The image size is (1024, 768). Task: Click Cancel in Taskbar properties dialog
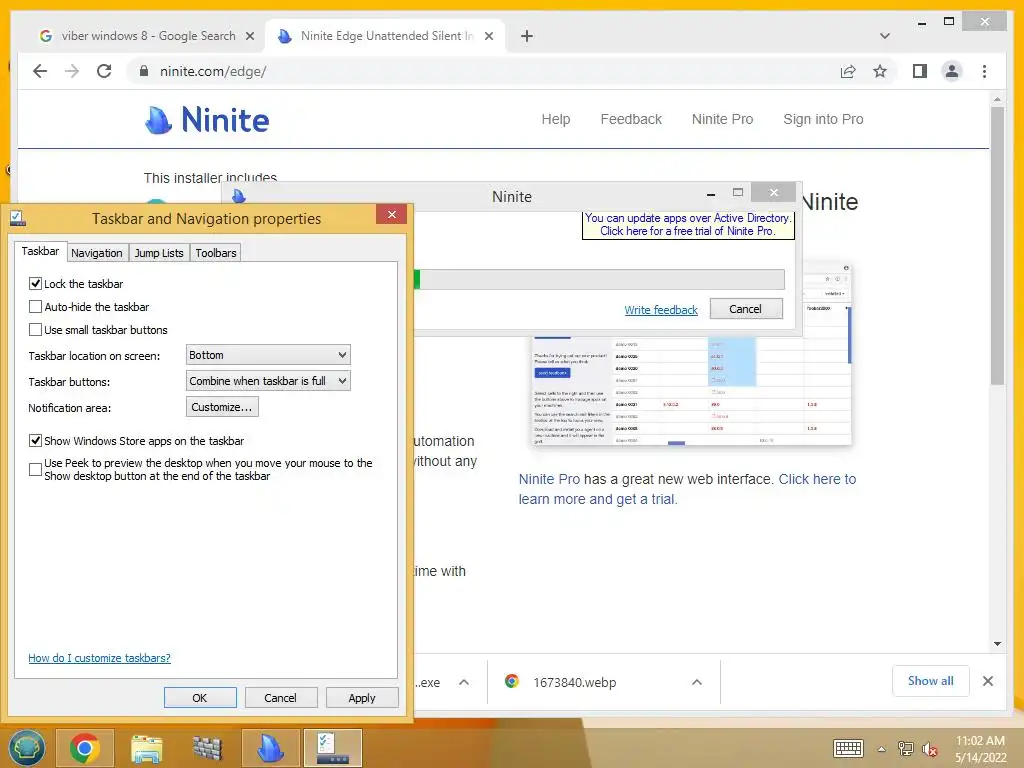[280, 697]
